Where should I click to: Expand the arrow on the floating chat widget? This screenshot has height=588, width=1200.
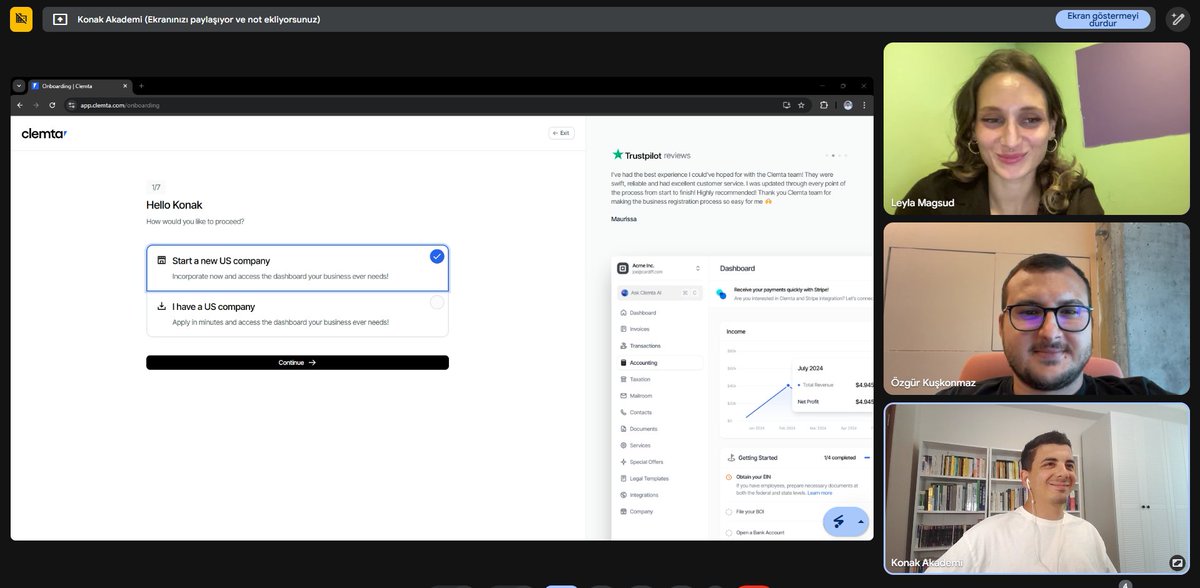pyautogui.click(x=860, y=521)
